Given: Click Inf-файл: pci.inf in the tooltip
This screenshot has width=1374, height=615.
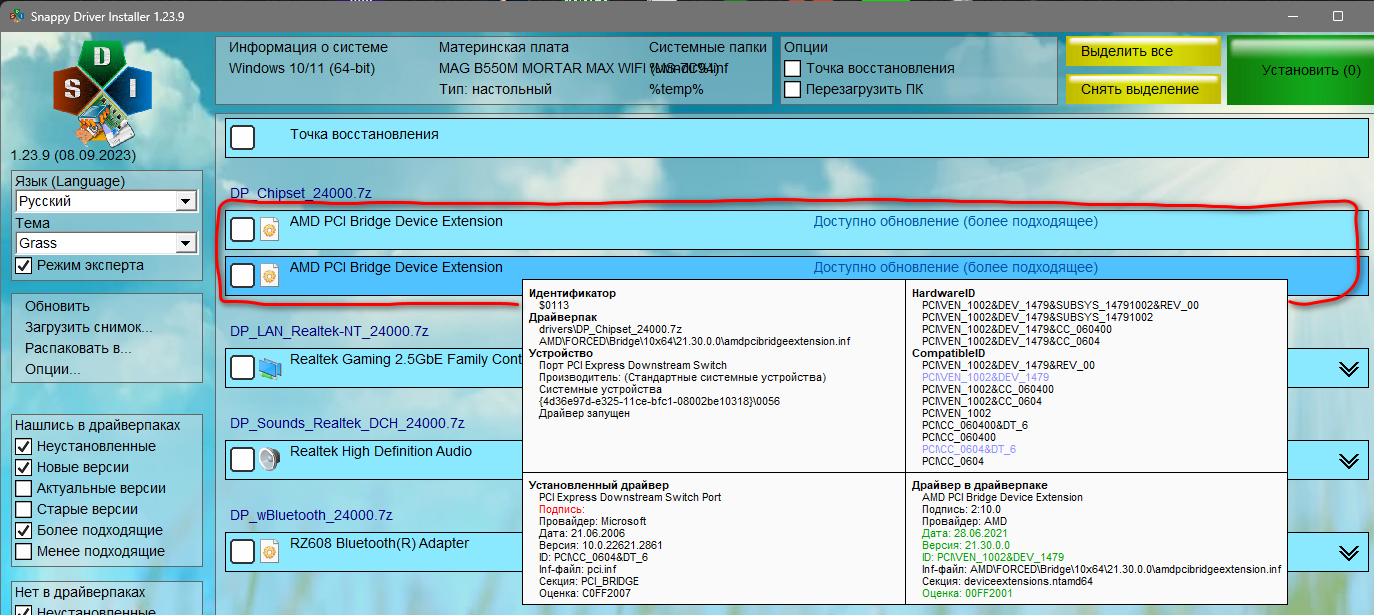Looking at the screenshot, I should [x=577, y=569].
